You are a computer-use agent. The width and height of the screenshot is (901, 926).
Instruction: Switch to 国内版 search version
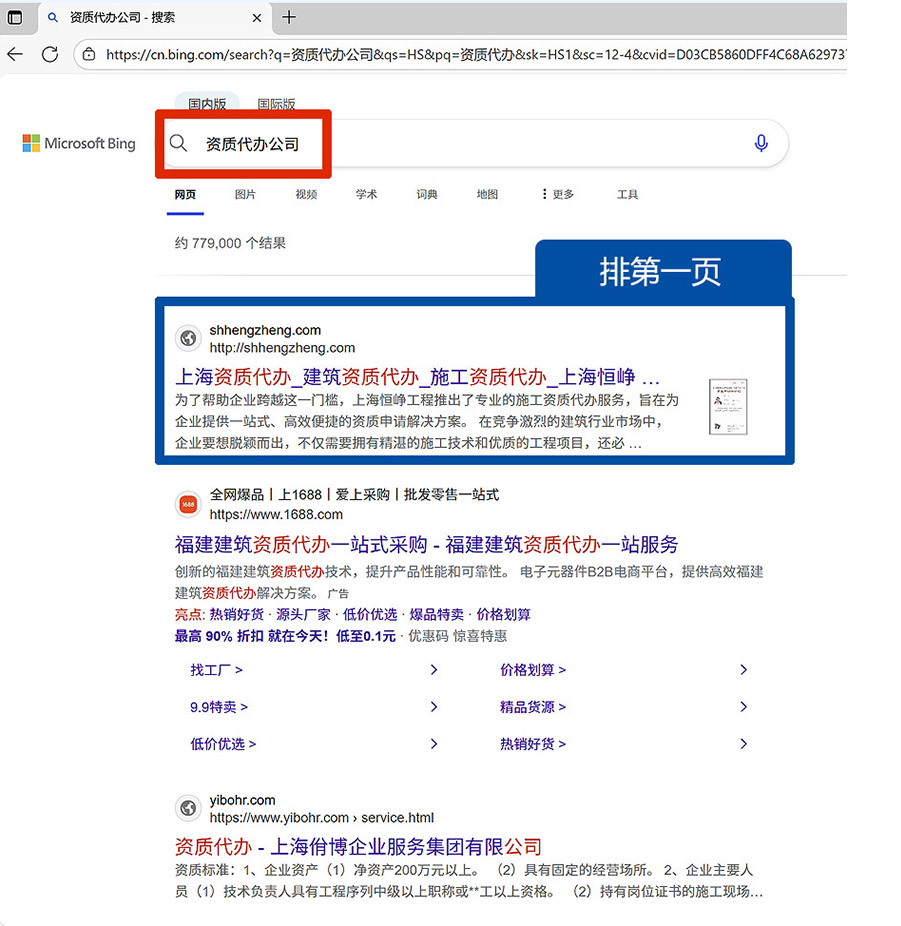point(207,104)
